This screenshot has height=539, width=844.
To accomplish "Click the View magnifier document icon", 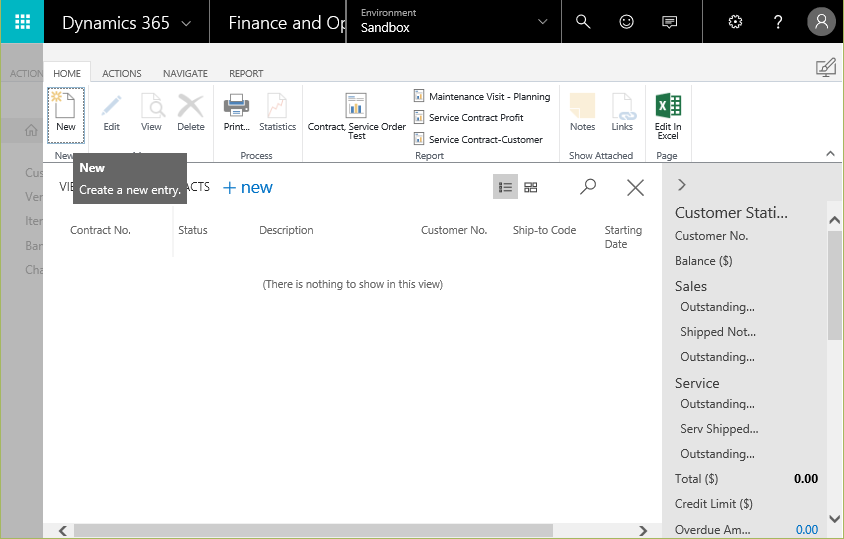I will [151, 113].
